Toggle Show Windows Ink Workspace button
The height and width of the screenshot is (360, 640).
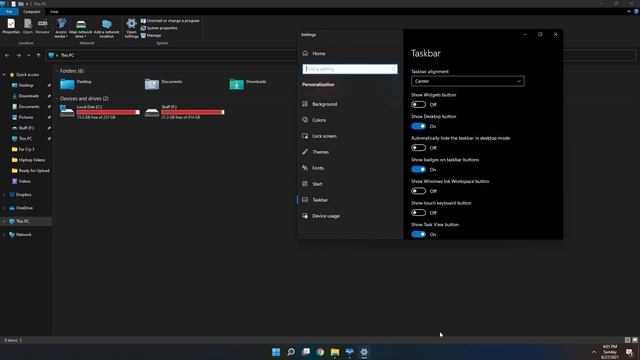click(x=418, y=191)
